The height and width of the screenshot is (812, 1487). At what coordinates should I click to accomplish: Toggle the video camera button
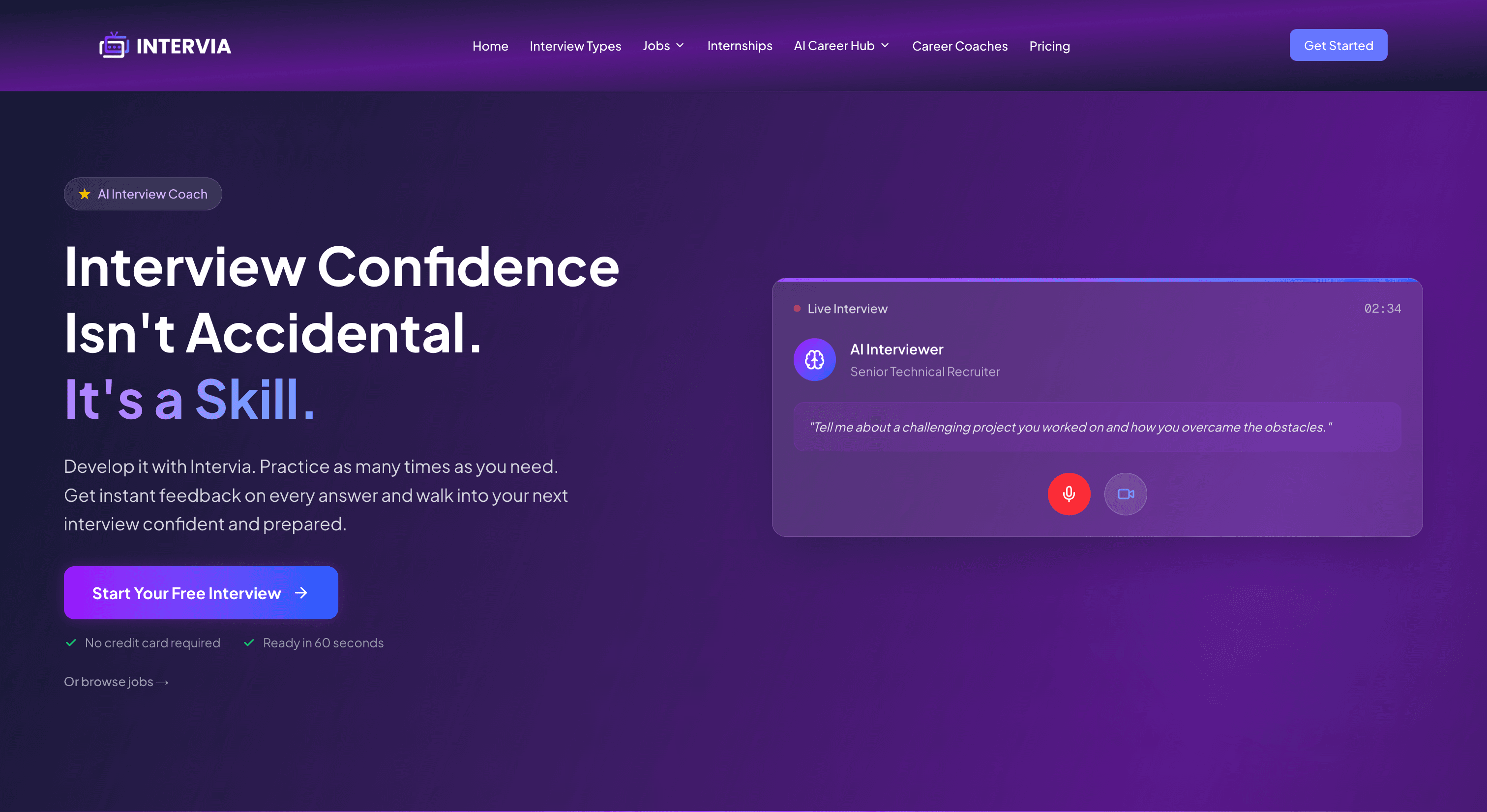click(x=1125, y=494)
